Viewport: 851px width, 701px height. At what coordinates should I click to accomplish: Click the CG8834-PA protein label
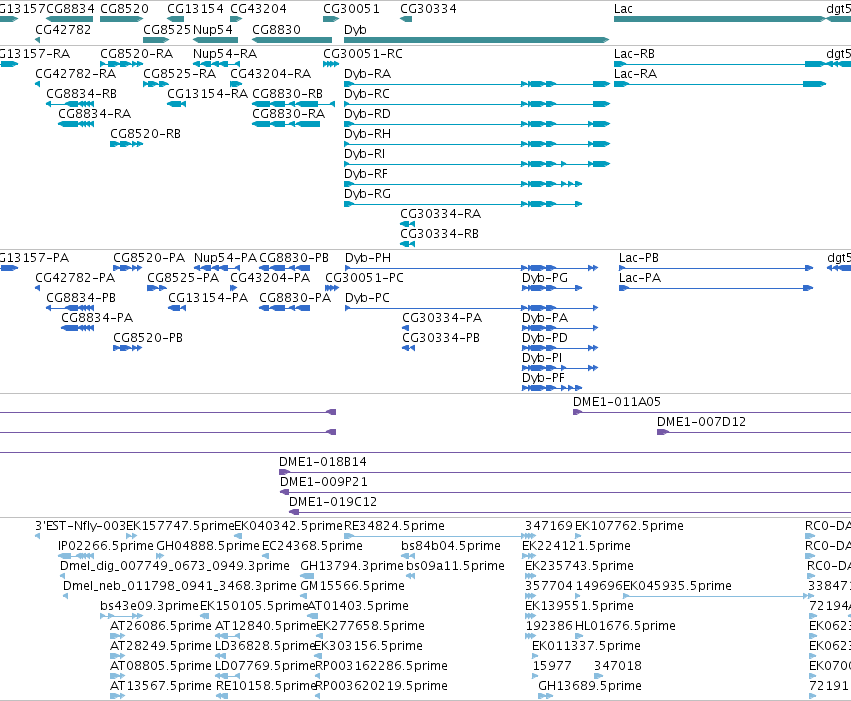pos(97,318)
